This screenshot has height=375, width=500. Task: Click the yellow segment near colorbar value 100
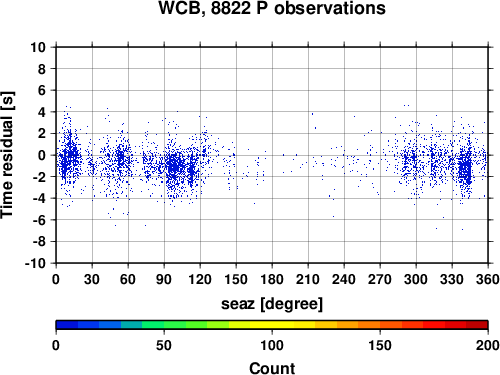(x=272, y=324)
